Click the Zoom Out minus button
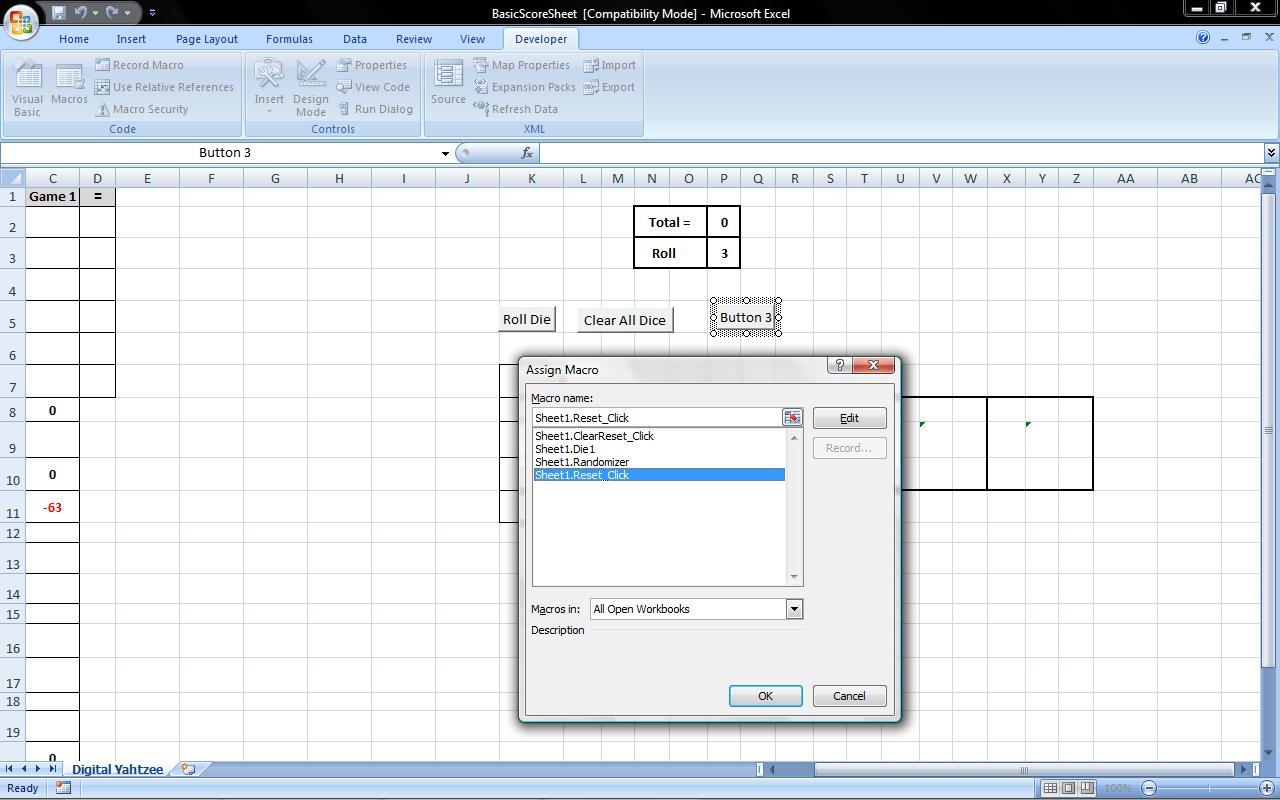The height and width of the screenshot is (800, 1280). click(1149, 788)
